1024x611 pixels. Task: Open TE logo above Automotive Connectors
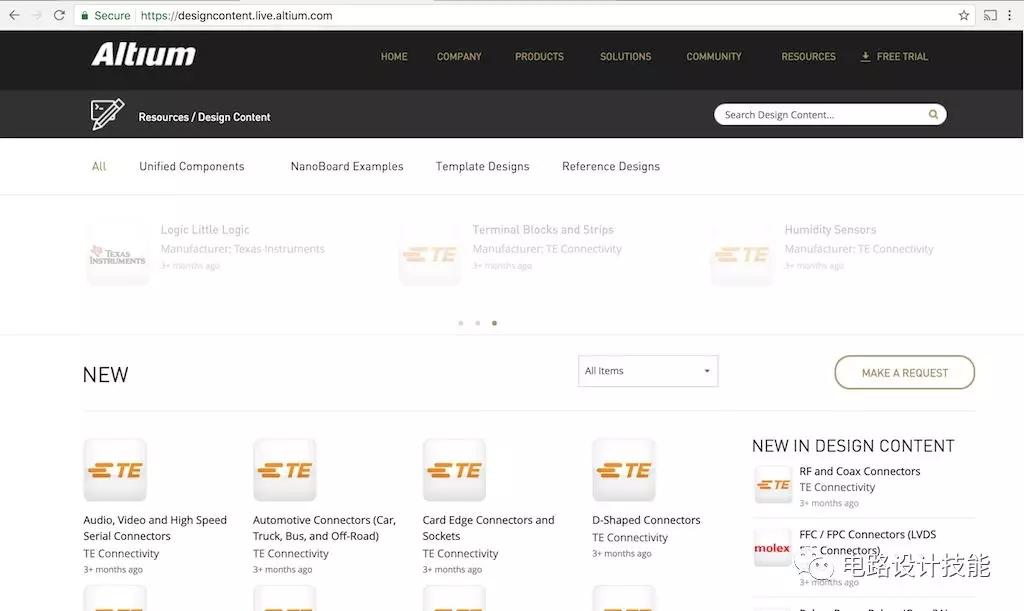click(285, 470)
